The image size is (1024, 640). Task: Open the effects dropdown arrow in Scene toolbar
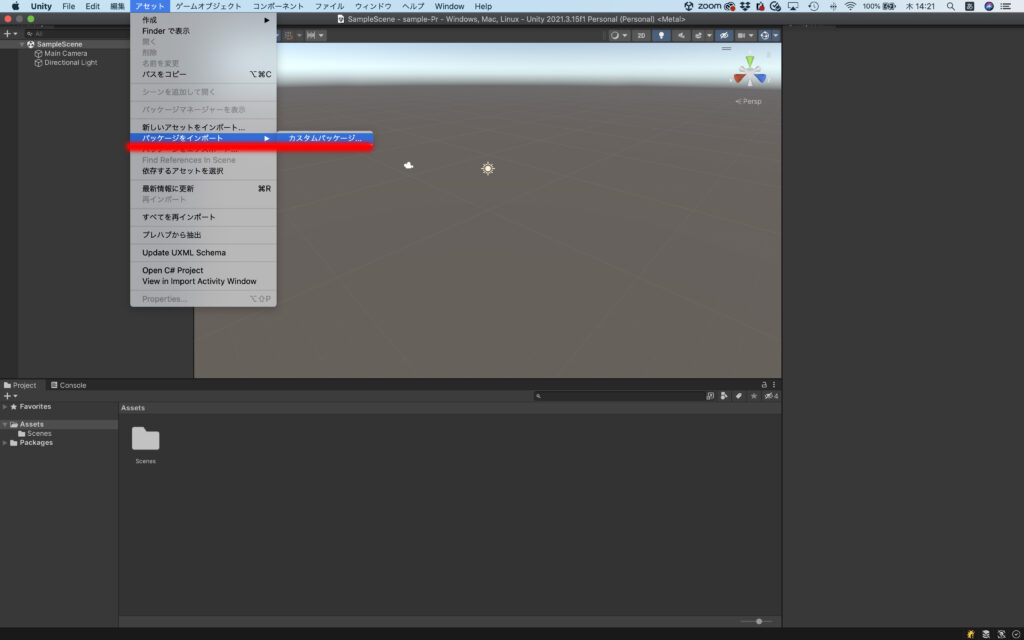click(x=709, y=35)
